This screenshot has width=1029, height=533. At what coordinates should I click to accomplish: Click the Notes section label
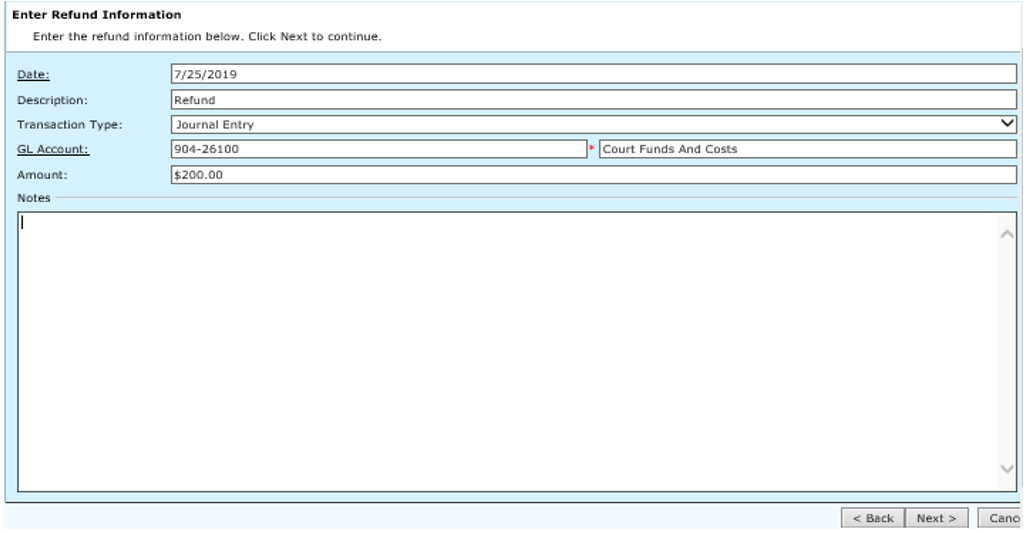pos(33,198)
